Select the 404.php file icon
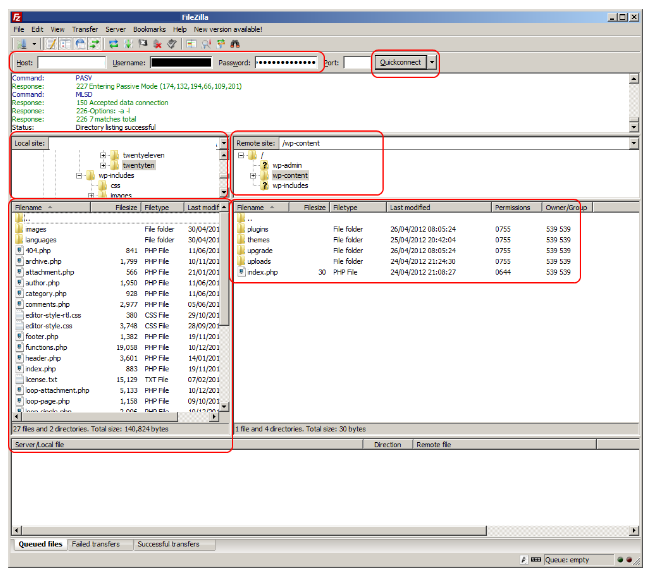The image size is (656, 575). (19, 251)
